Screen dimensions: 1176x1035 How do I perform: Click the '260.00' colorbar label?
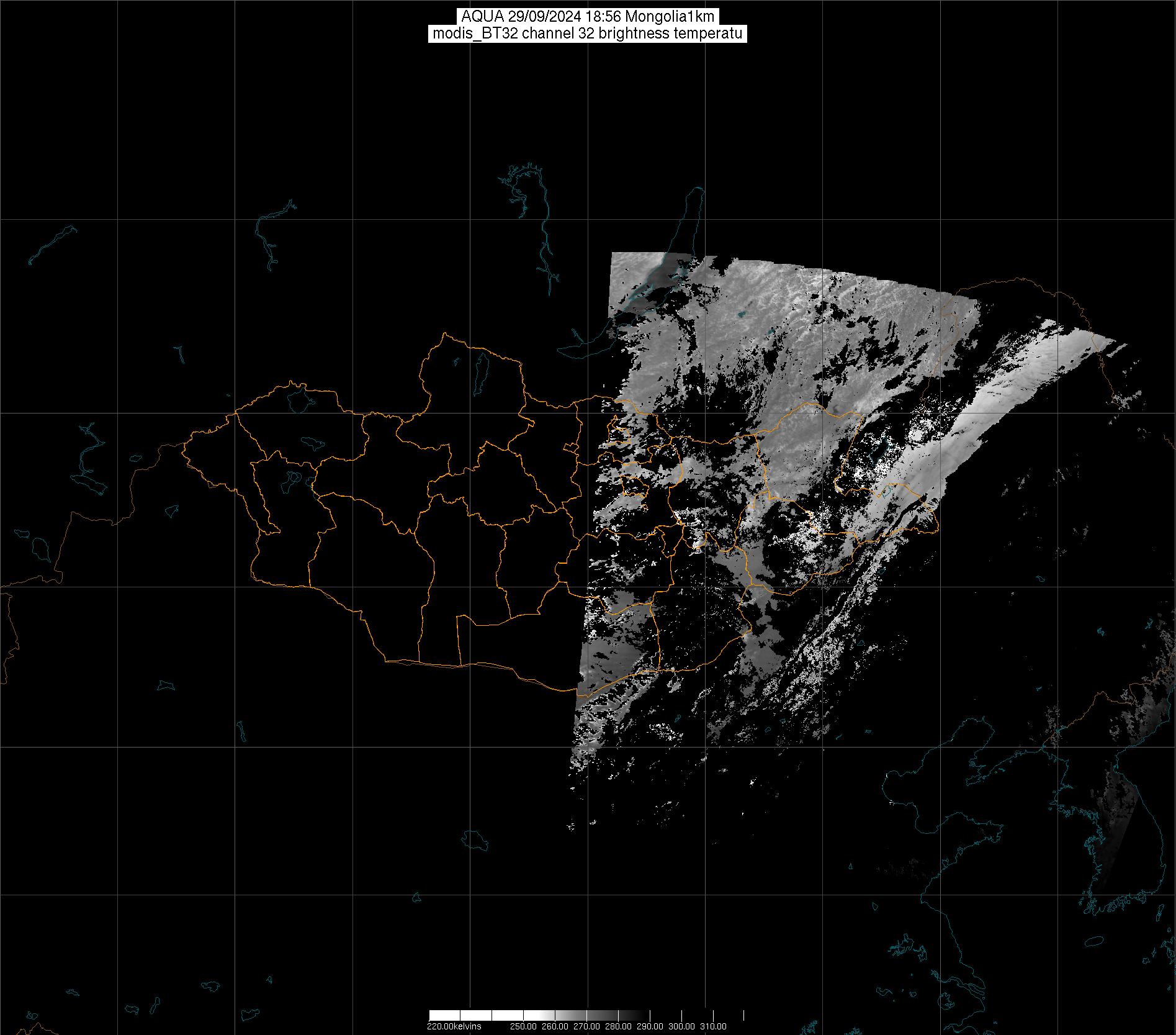[x=555, y=1026]
